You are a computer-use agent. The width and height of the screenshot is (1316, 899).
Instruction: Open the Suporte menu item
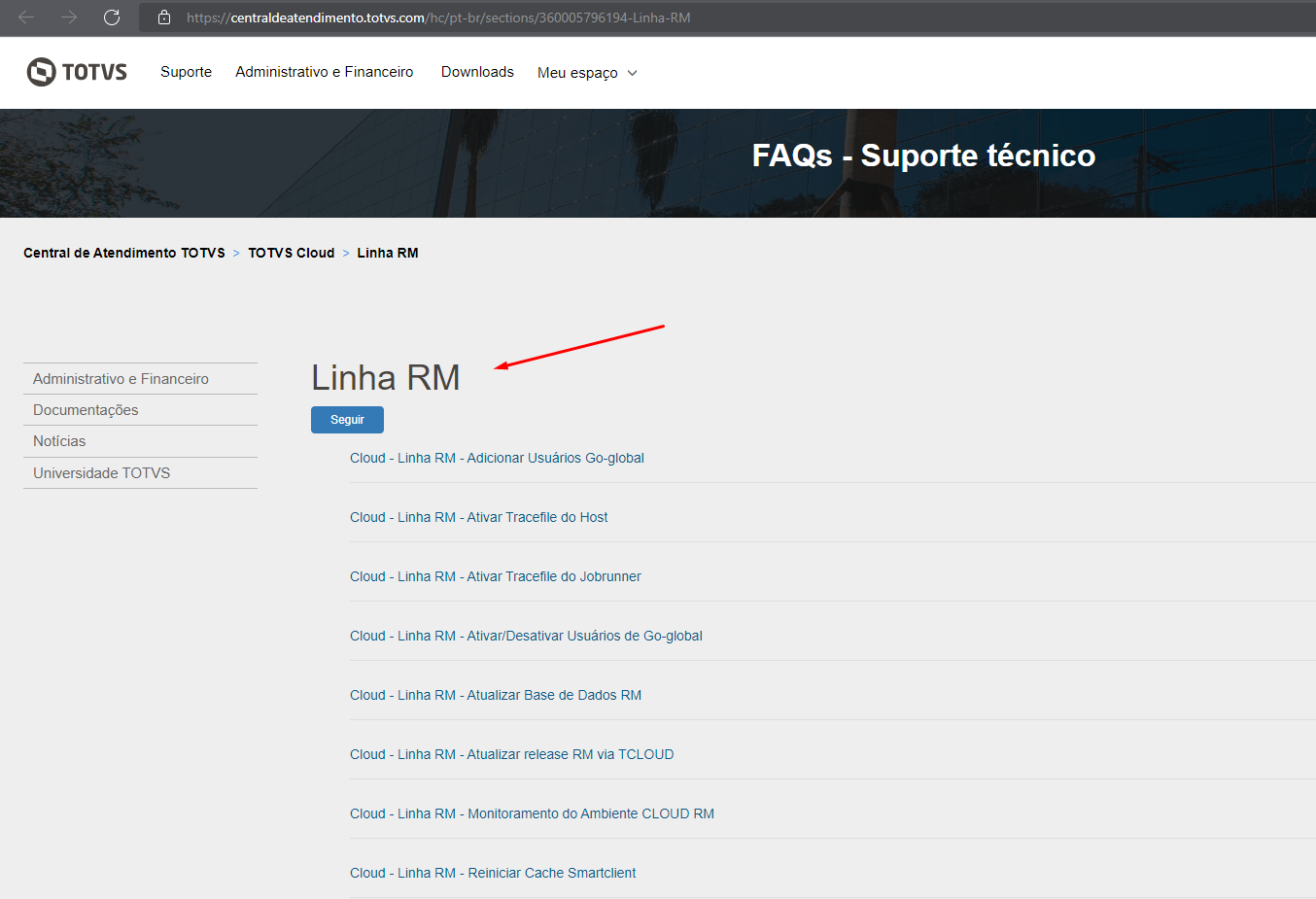[186, 72]
